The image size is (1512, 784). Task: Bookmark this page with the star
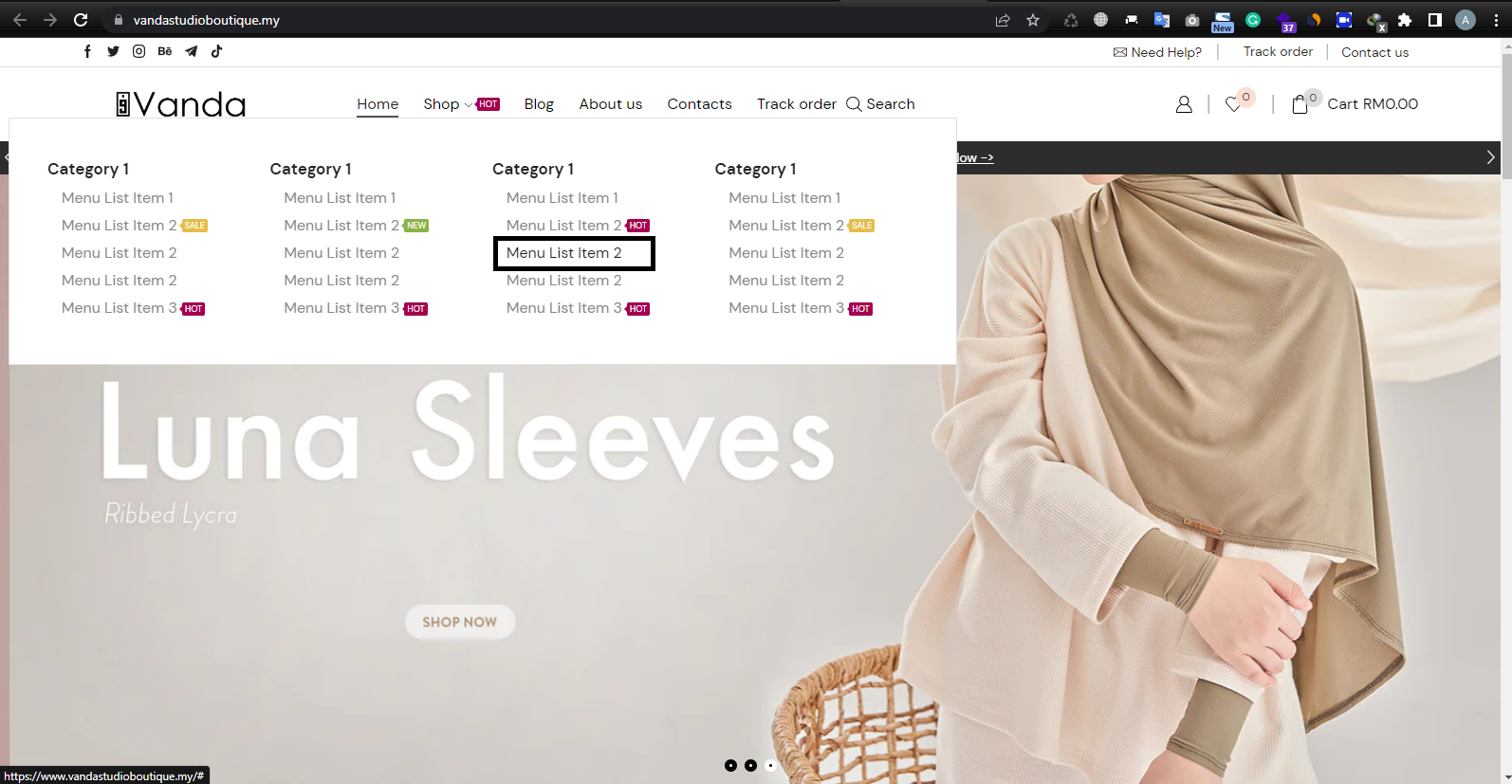click(x=1033, y=20)
